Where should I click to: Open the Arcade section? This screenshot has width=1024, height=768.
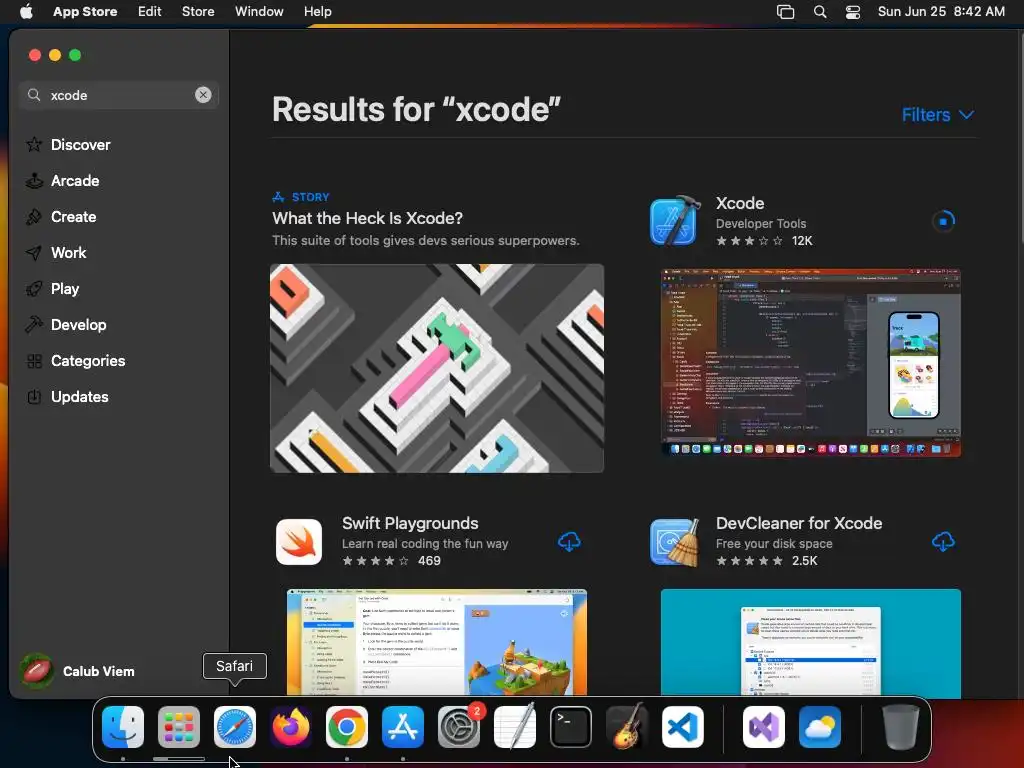pyautogui.click(x=63, y=181)
